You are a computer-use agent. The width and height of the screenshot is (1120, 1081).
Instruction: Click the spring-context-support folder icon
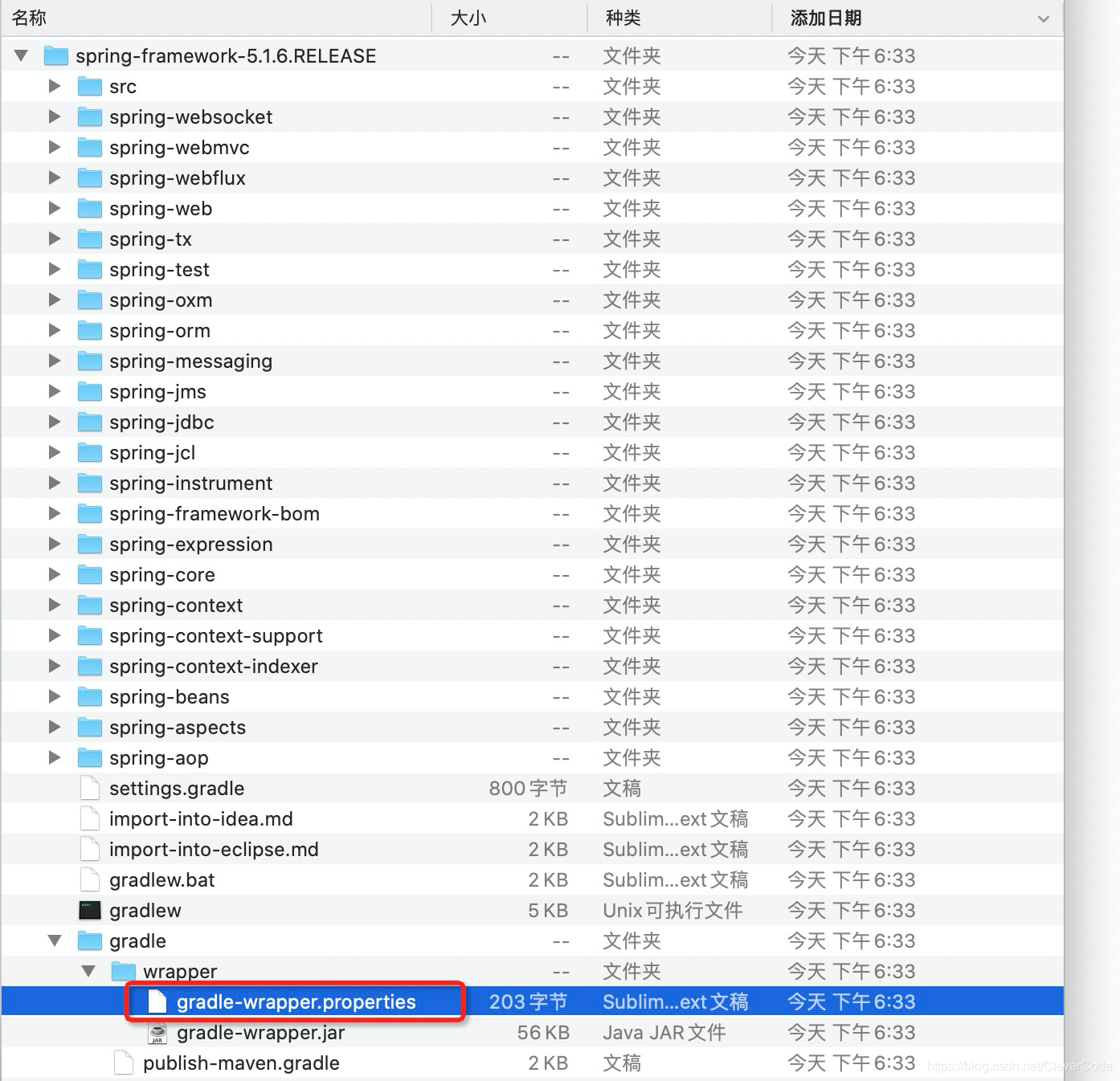pos(89,635)
